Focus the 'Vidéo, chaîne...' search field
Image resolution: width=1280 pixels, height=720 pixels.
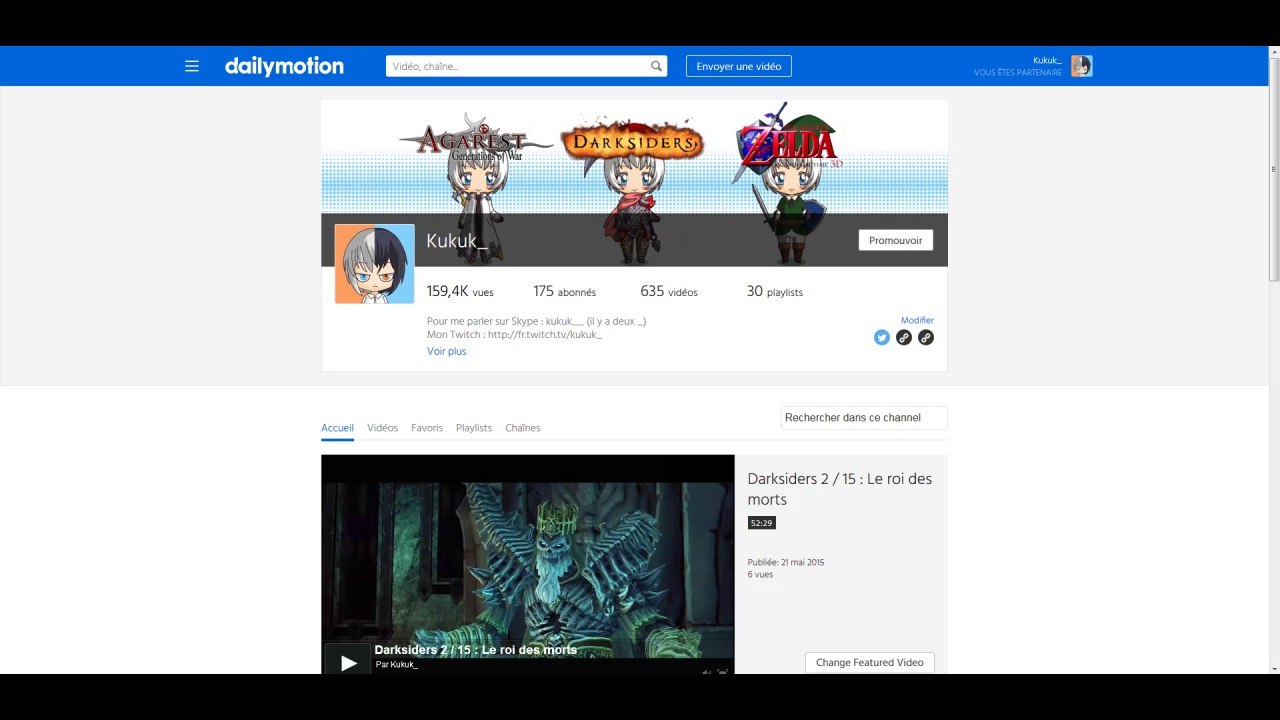pos(518,66)
